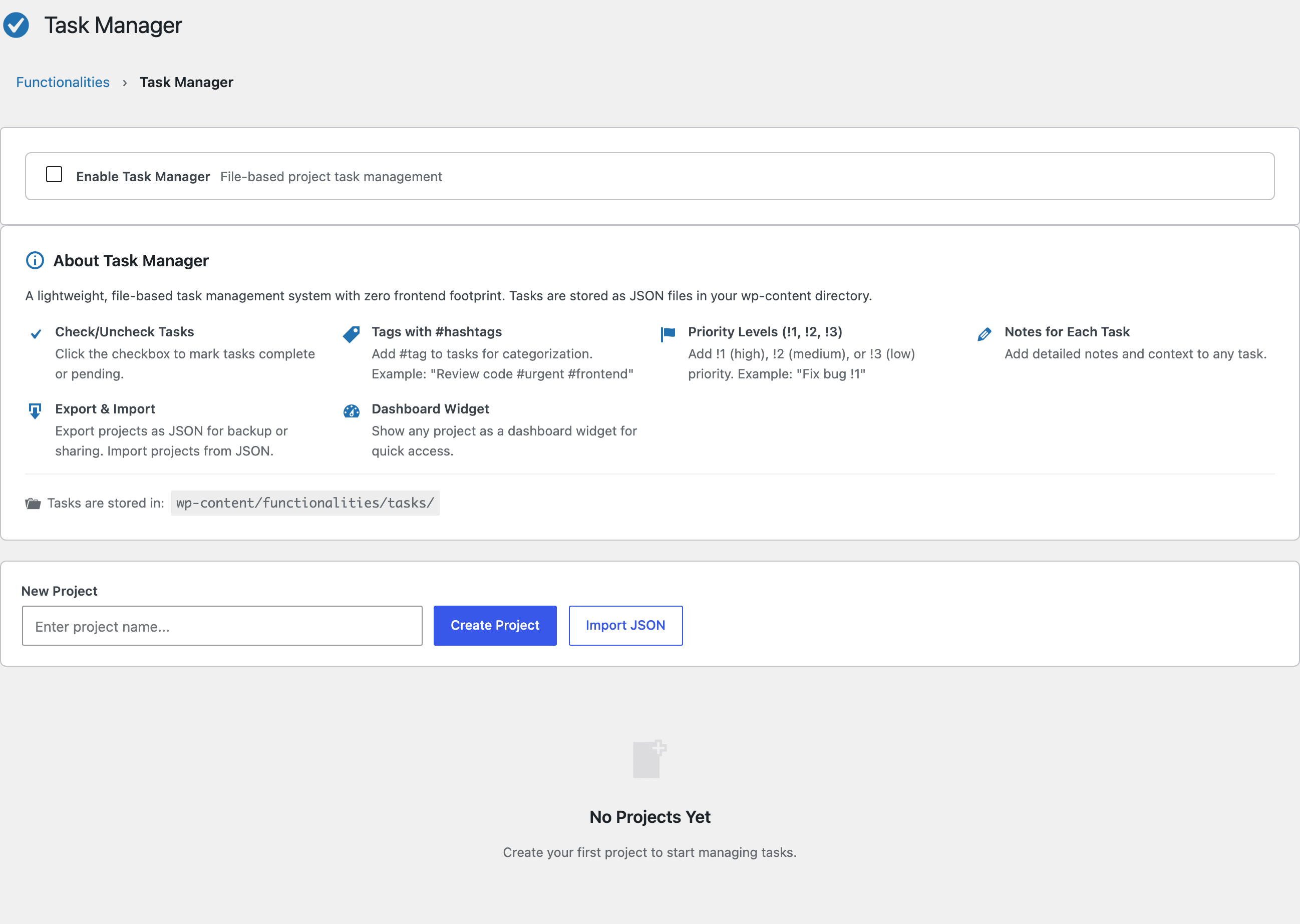
Task: Click the empty-state document plus icon
Action: pos(650,759)
